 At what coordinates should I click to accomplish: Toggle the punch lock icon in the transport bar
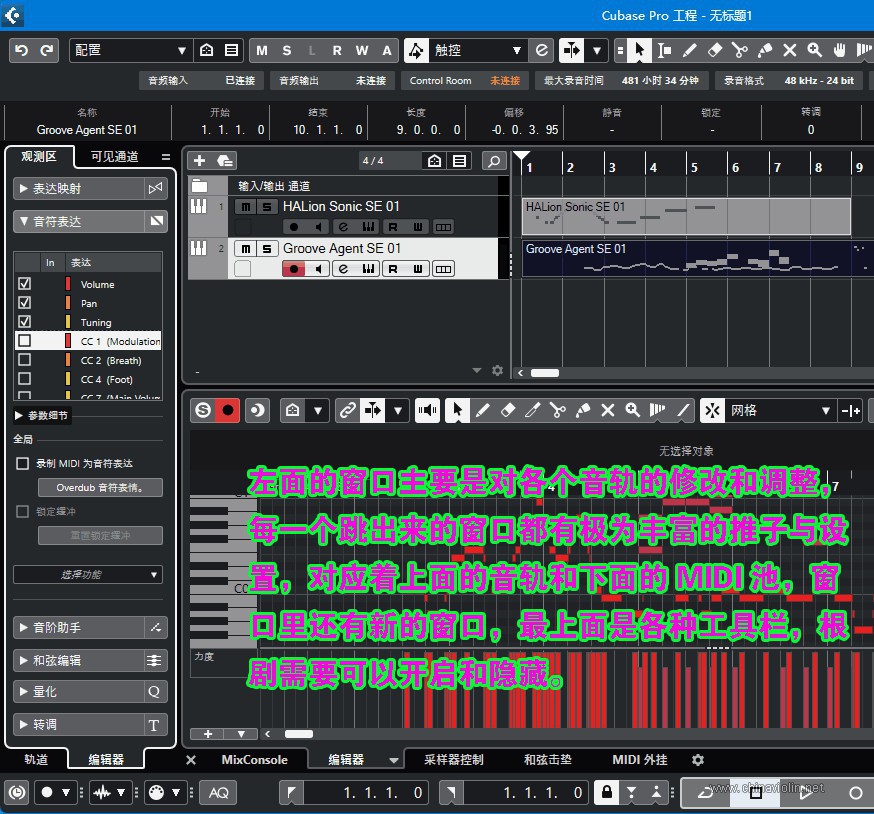[x=607, y=792]
